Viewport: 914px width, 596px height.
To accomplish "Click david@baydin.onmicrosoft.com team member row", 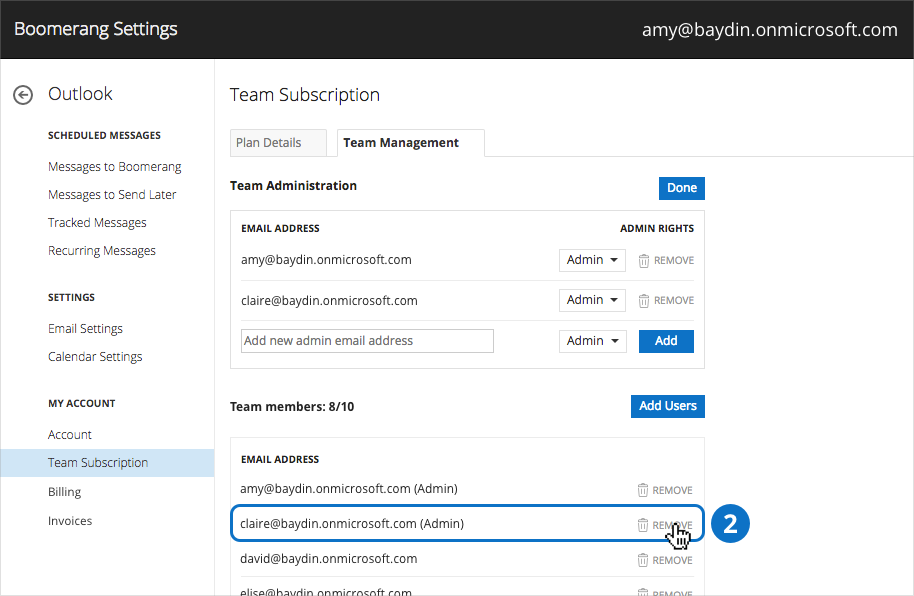I will click(467, 559).
